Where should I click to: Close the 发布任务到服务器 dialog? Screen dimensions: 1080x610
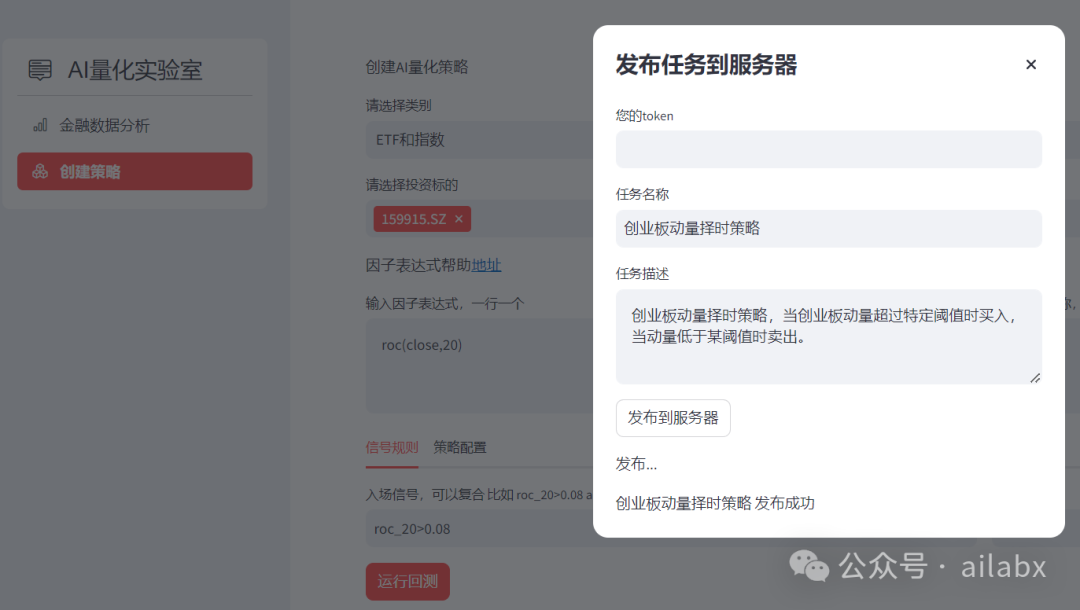click(1031, 64)
